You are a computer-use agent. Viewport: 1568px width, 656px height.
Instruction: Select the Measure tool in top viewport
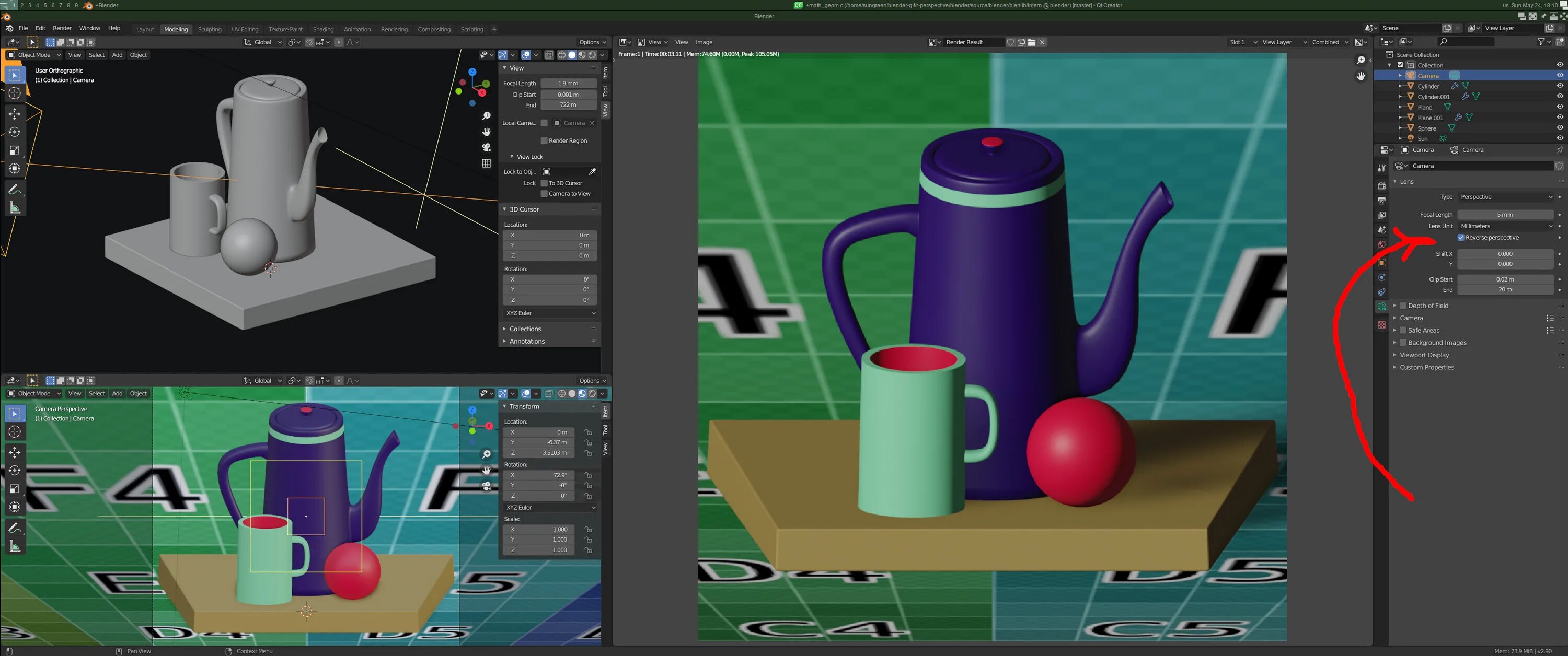pyautogui.click(x=15, y=208)
